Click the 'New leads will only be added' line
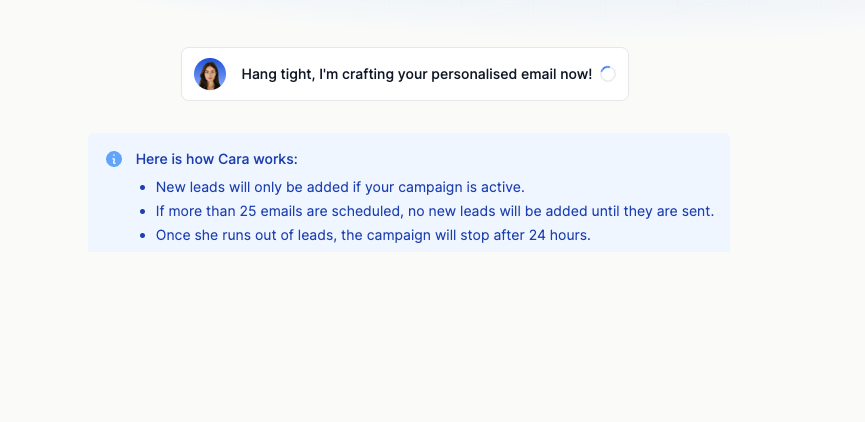Viewport: 865px width, 422px height. [340, 187]
